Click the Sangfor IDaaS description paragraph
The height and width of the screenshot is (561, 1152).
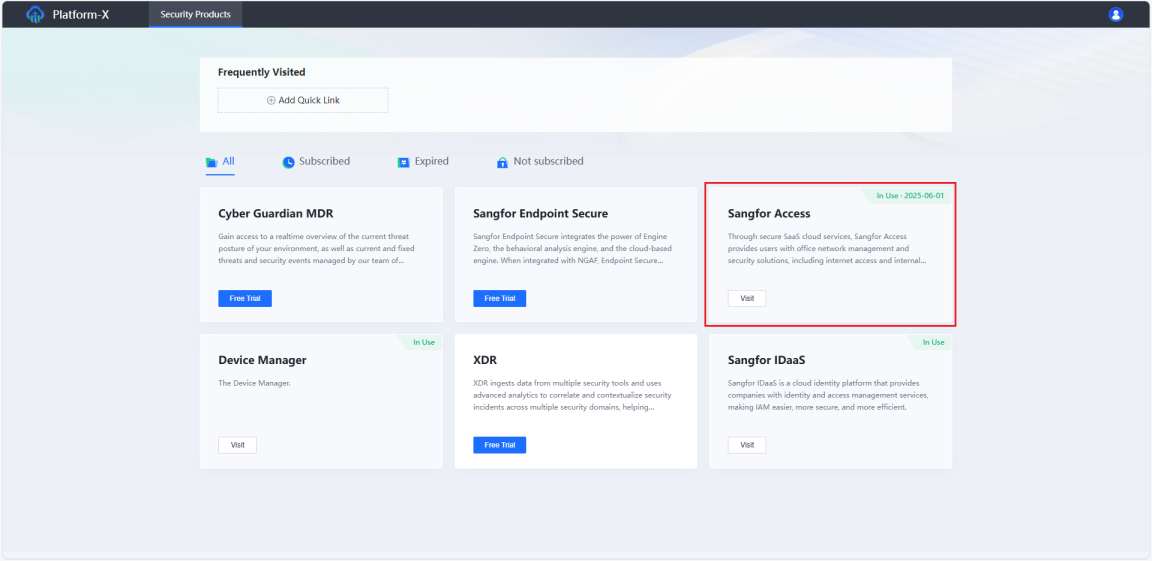coord(828,395)
